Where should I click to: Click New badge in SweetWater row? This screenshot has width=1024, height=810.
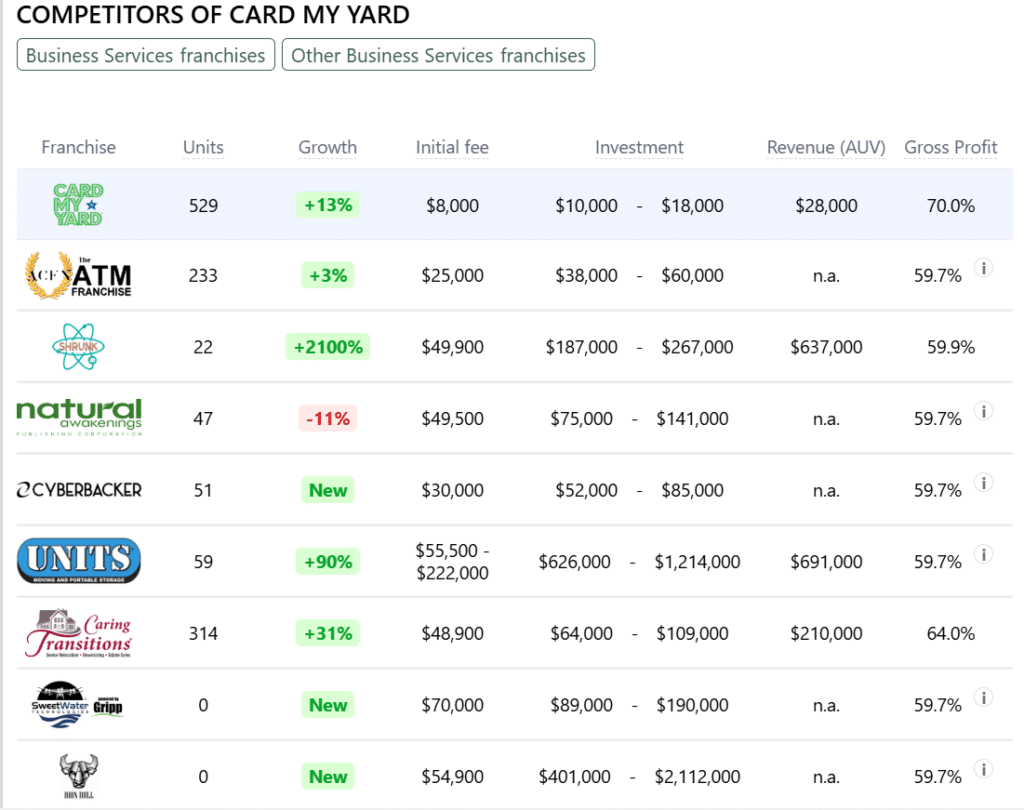328,705
